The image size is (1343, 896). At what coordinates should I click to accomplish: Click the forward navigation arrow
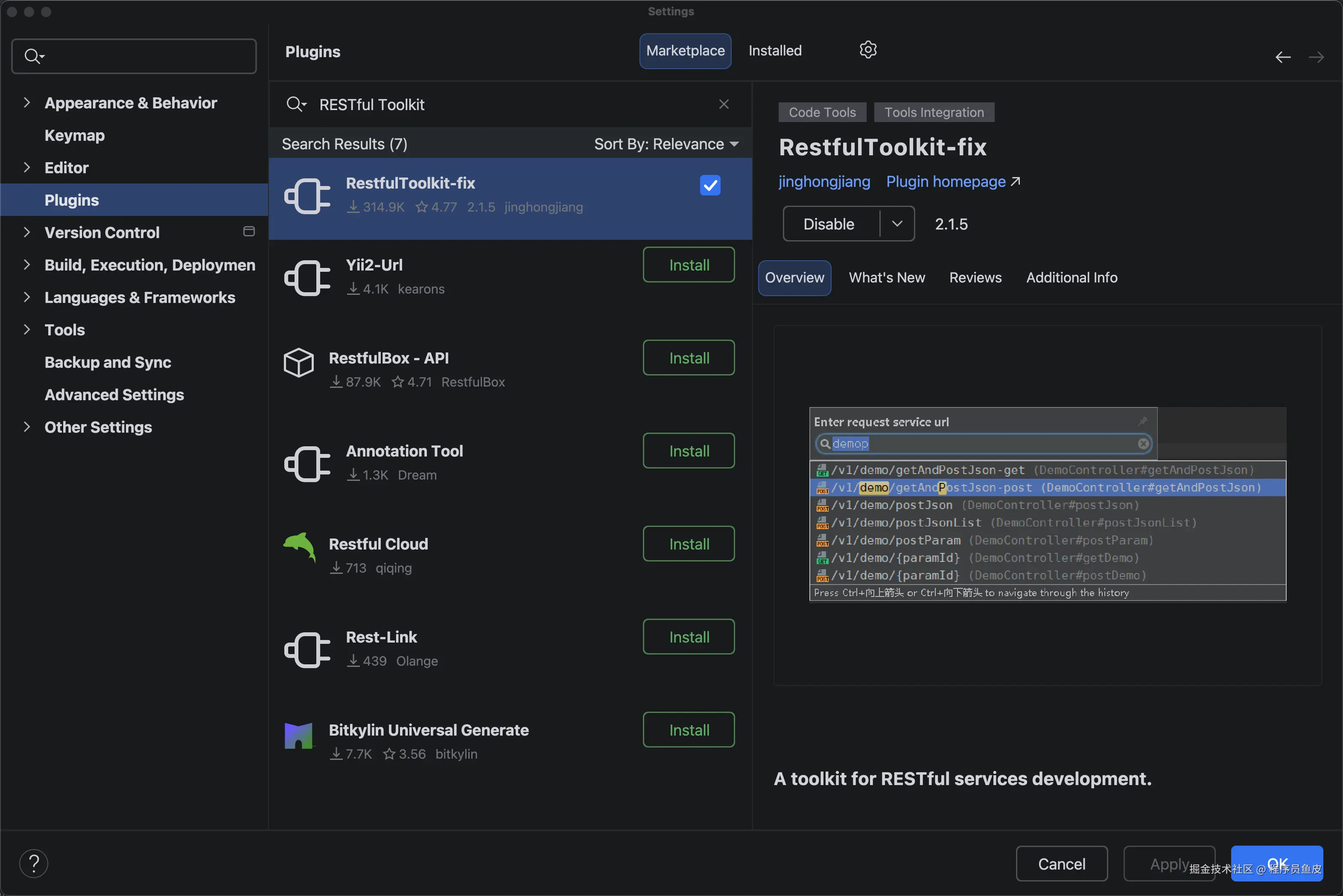pyautogui.click(x=1316, y=57)
